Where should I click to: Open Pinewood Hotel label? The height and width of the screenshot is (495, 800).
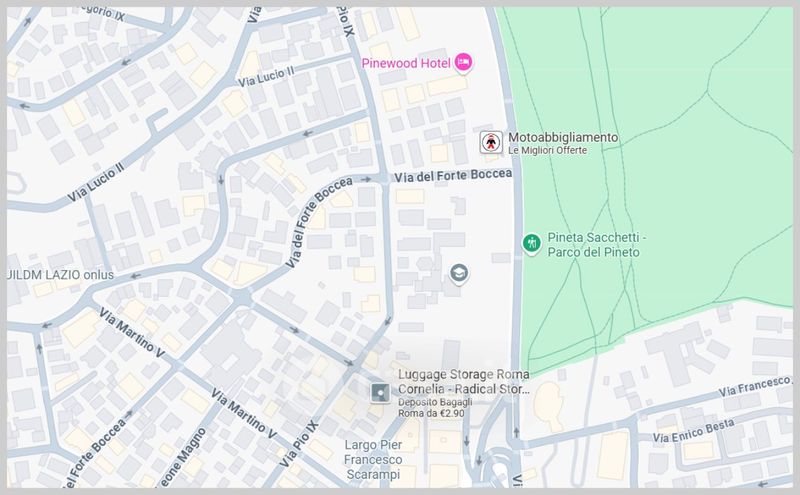(406, 63)
